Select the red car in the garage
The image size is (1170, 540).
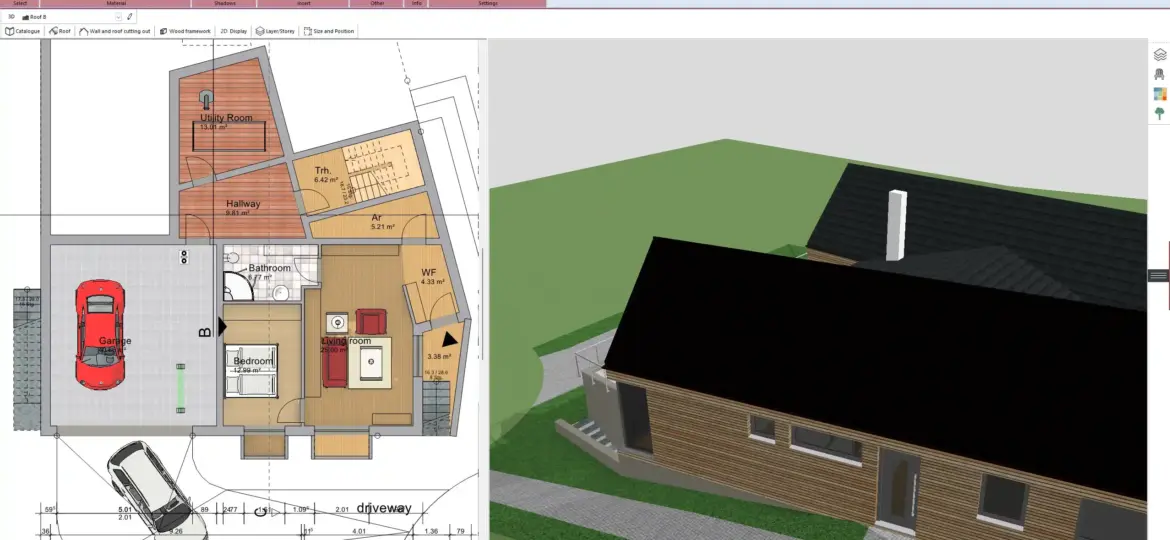100,334
